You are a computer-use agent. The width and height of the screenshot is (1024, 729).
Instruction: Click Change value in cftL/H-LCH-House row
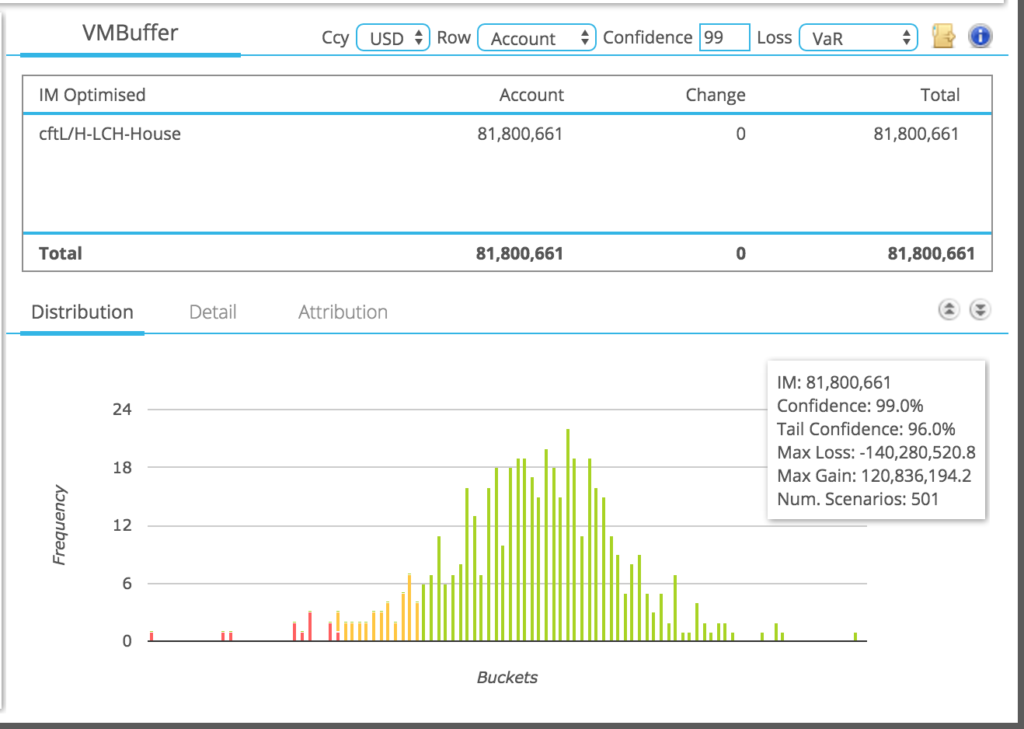tap(741, 134)
